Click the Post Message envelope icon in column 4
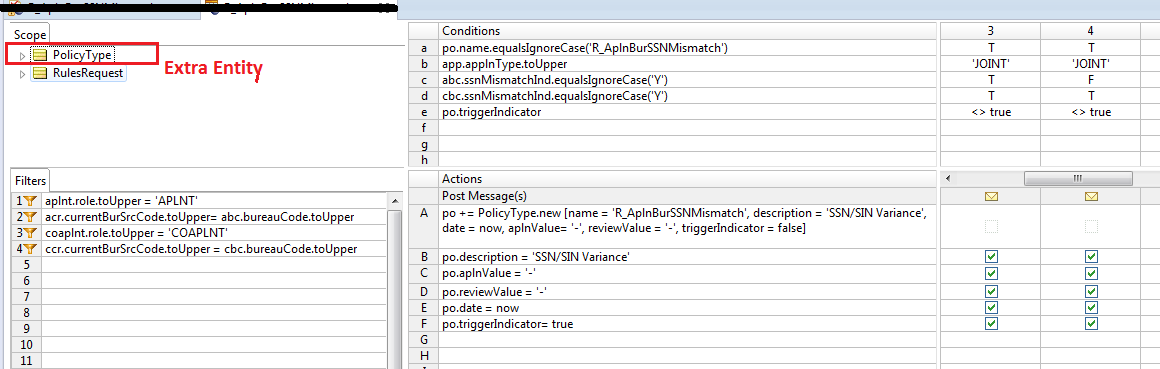Viewport: 1160px width, 369px height. [x=1091, y=196]
